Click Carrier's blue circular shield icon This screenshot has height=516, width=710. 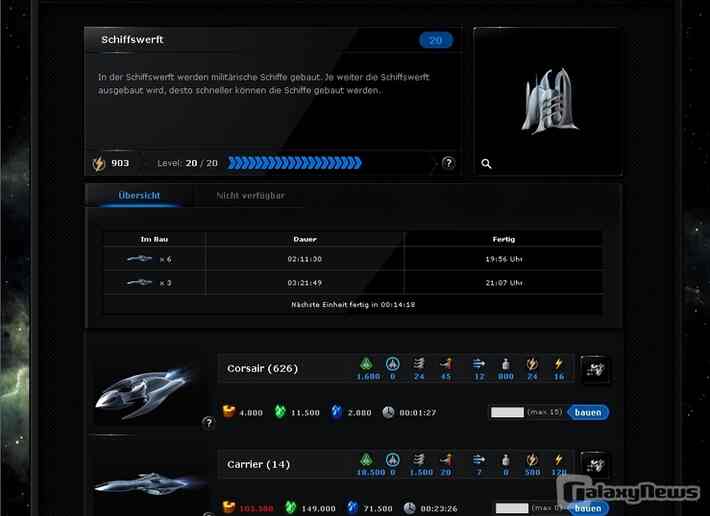coord(393,460)
